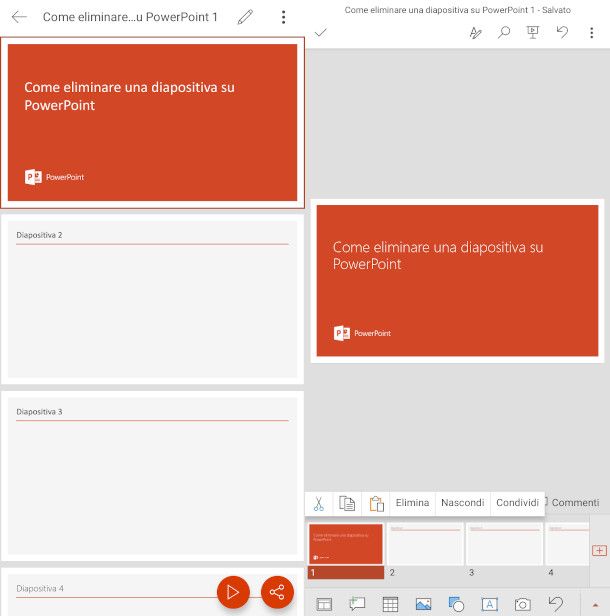The width and height of the screenshot is (610, 616).
Task: Open the ink drawing tool icon
Action: click(475, 33)
